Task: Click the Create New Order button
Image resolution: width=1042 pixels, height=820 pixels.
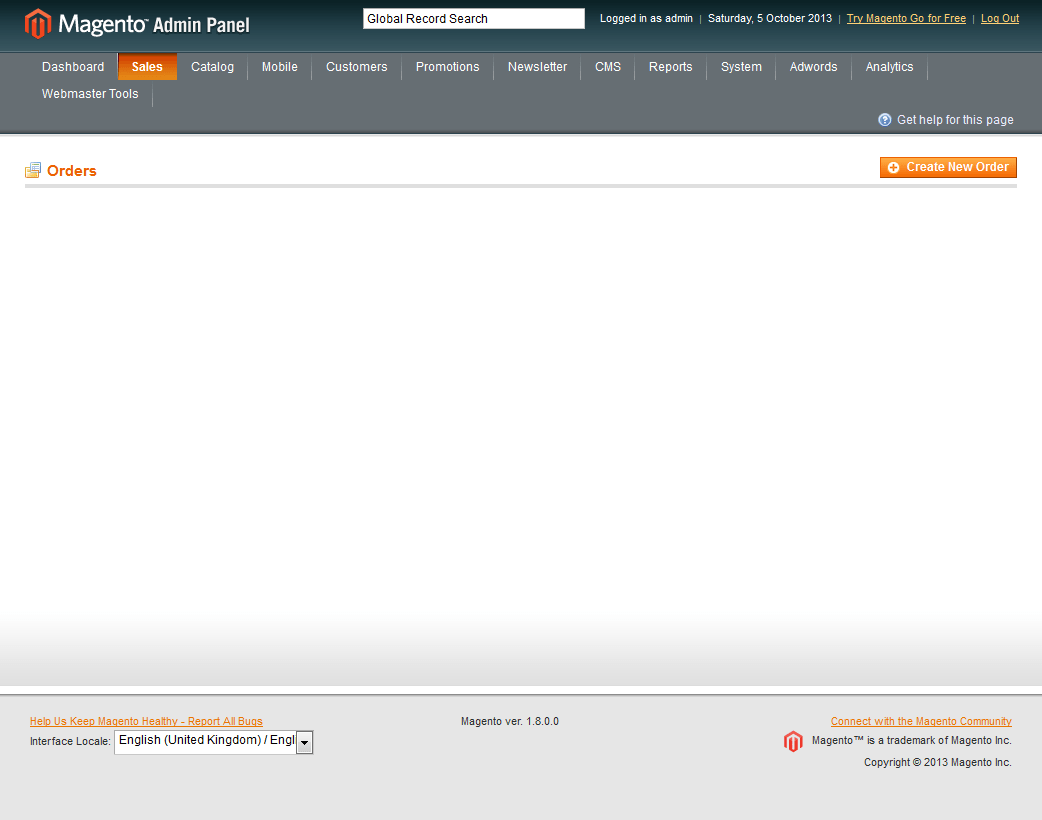Action: [948, 167]
